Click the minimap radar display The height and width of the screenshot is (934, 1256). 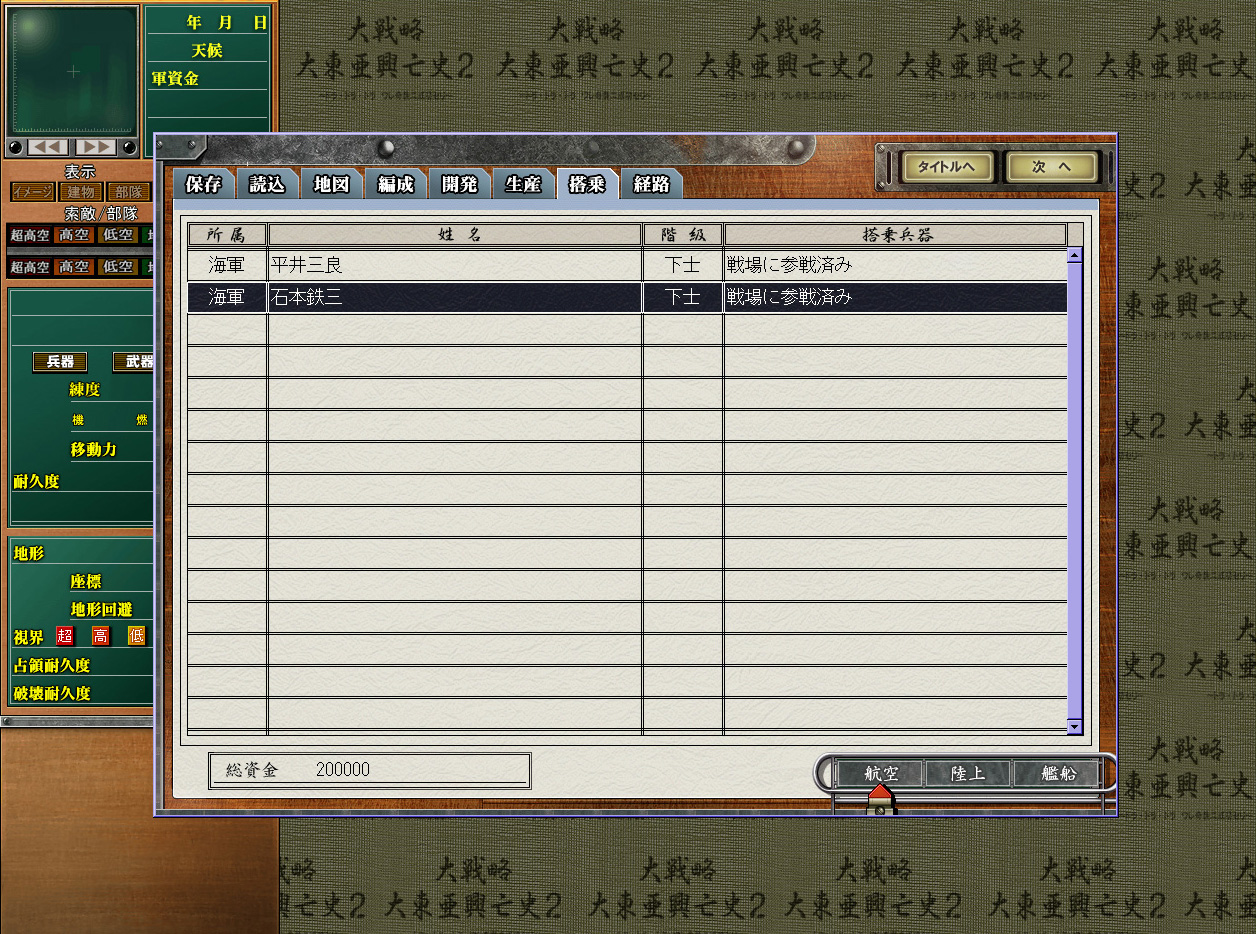(x=73, y=71)
